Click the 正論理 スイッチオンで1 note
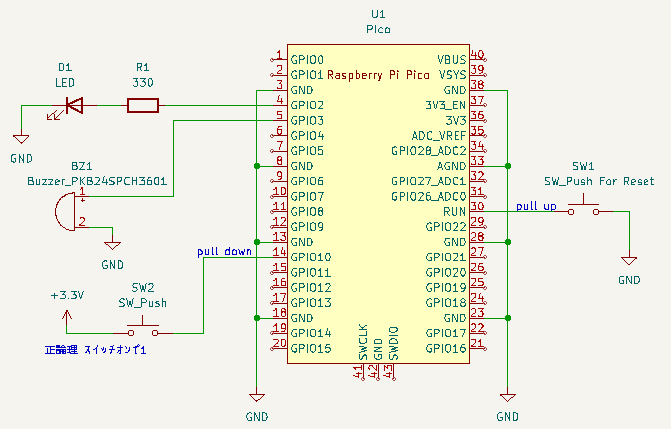The width and height of the screenshot is (671, 429). click(95, 350)
